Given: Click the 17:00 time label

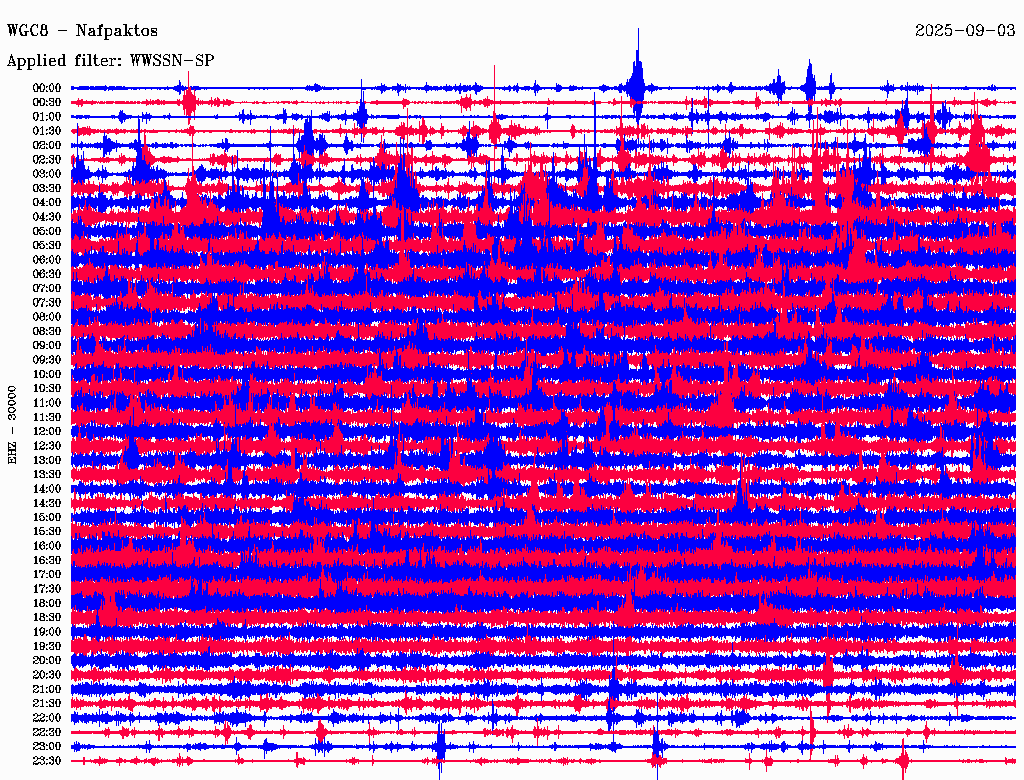Looking at the screenshot, I should [47, 575].
